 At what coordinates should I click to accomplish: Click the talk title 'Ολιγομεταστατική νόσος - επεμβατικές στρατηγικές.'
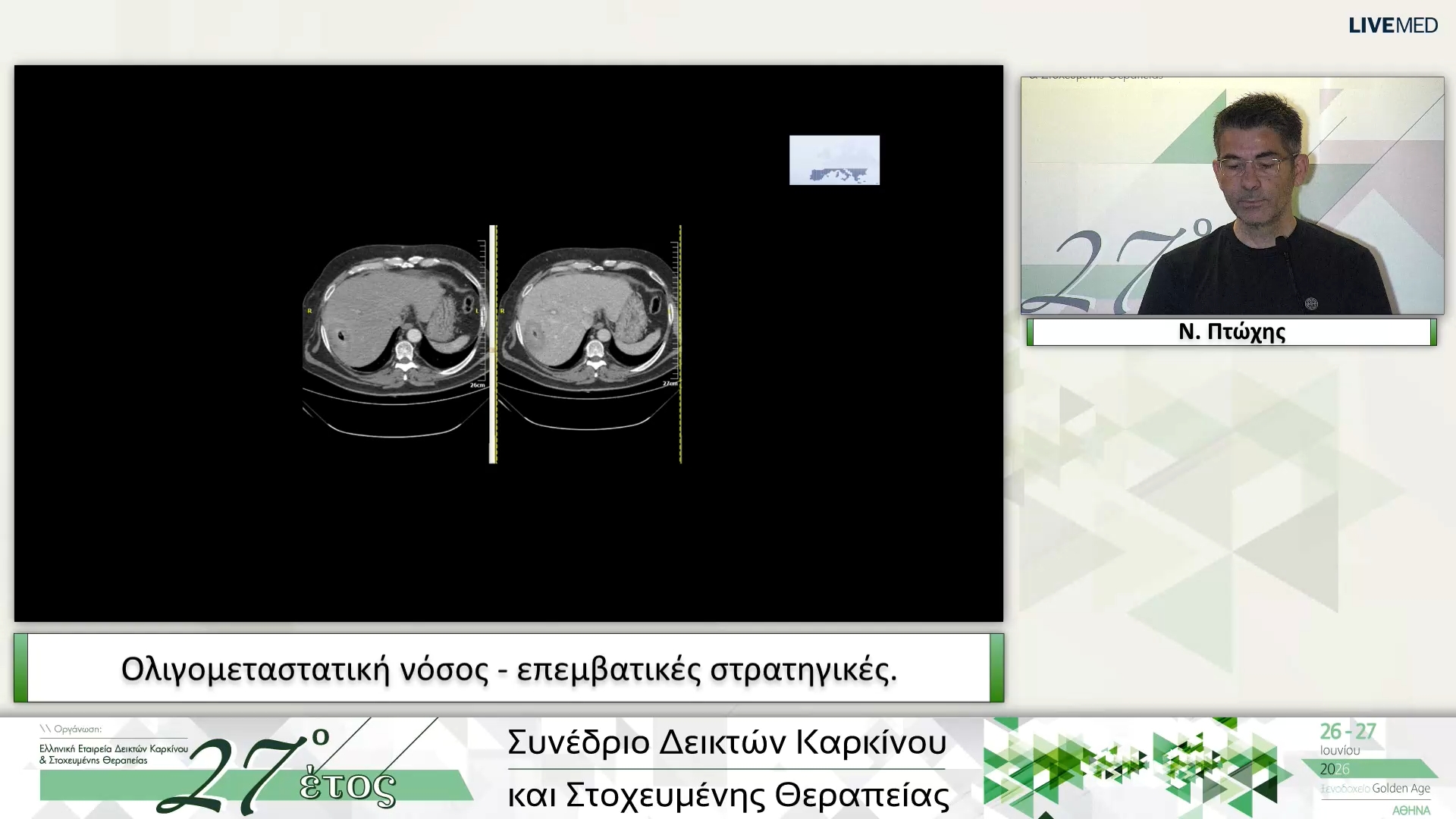click(509, 669)
